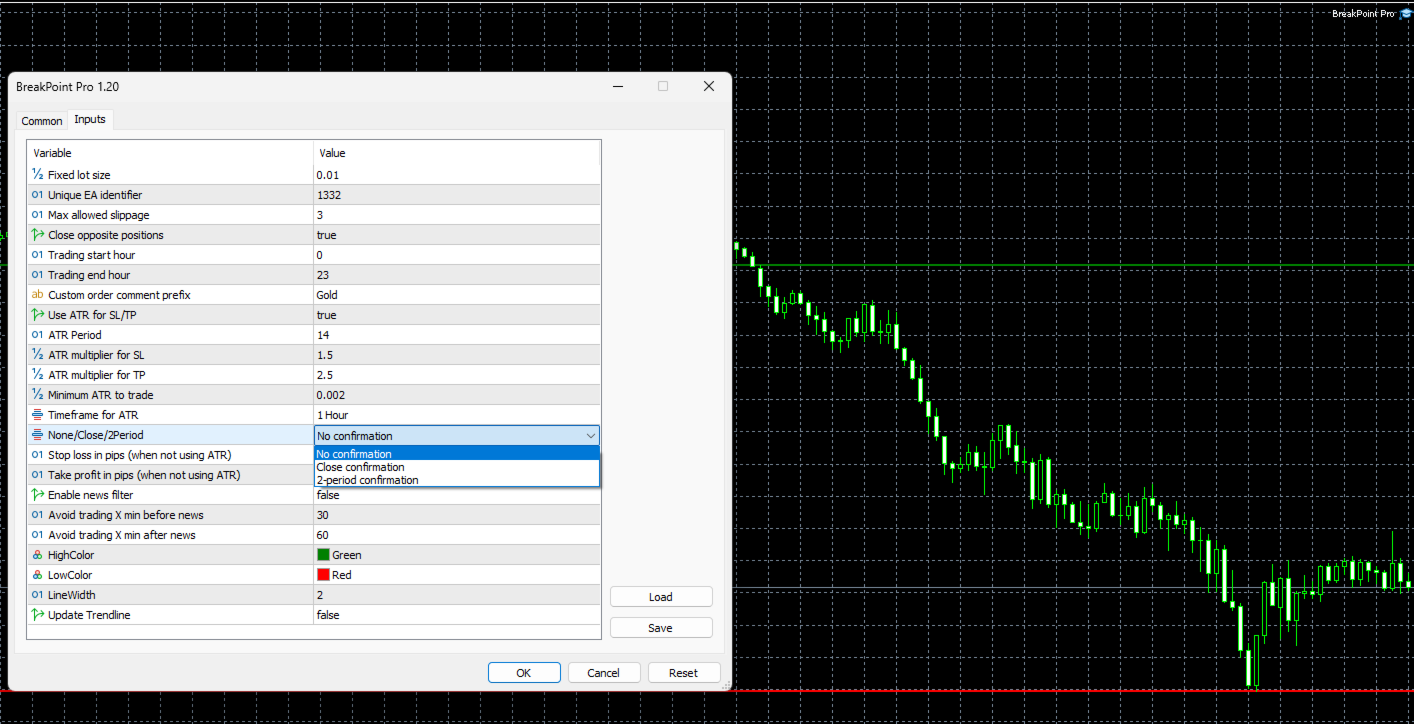The height and width of the screenshot is (724, 1414).
Task: Click the Custom order comment prefix string icon
Action: (38, 295)
